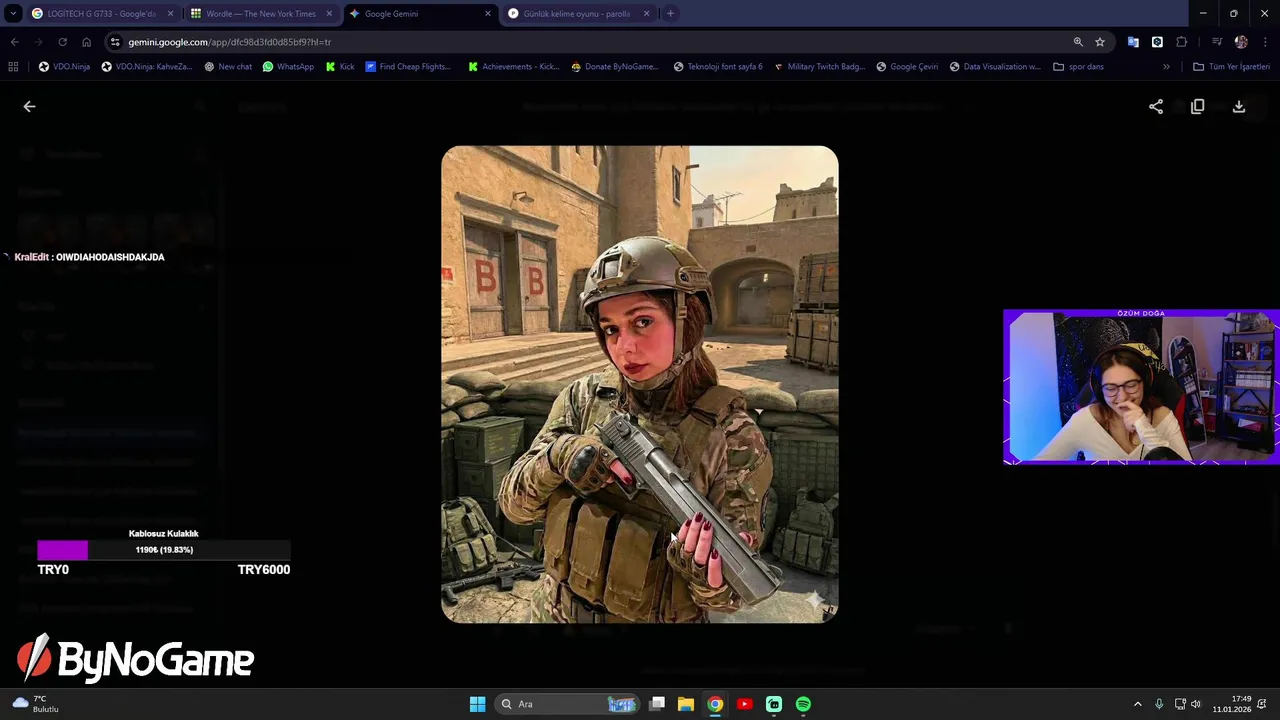Open Spotify from the taskbar
The height and width of the screenshot is (720, 1280).
tap(803, 704)
